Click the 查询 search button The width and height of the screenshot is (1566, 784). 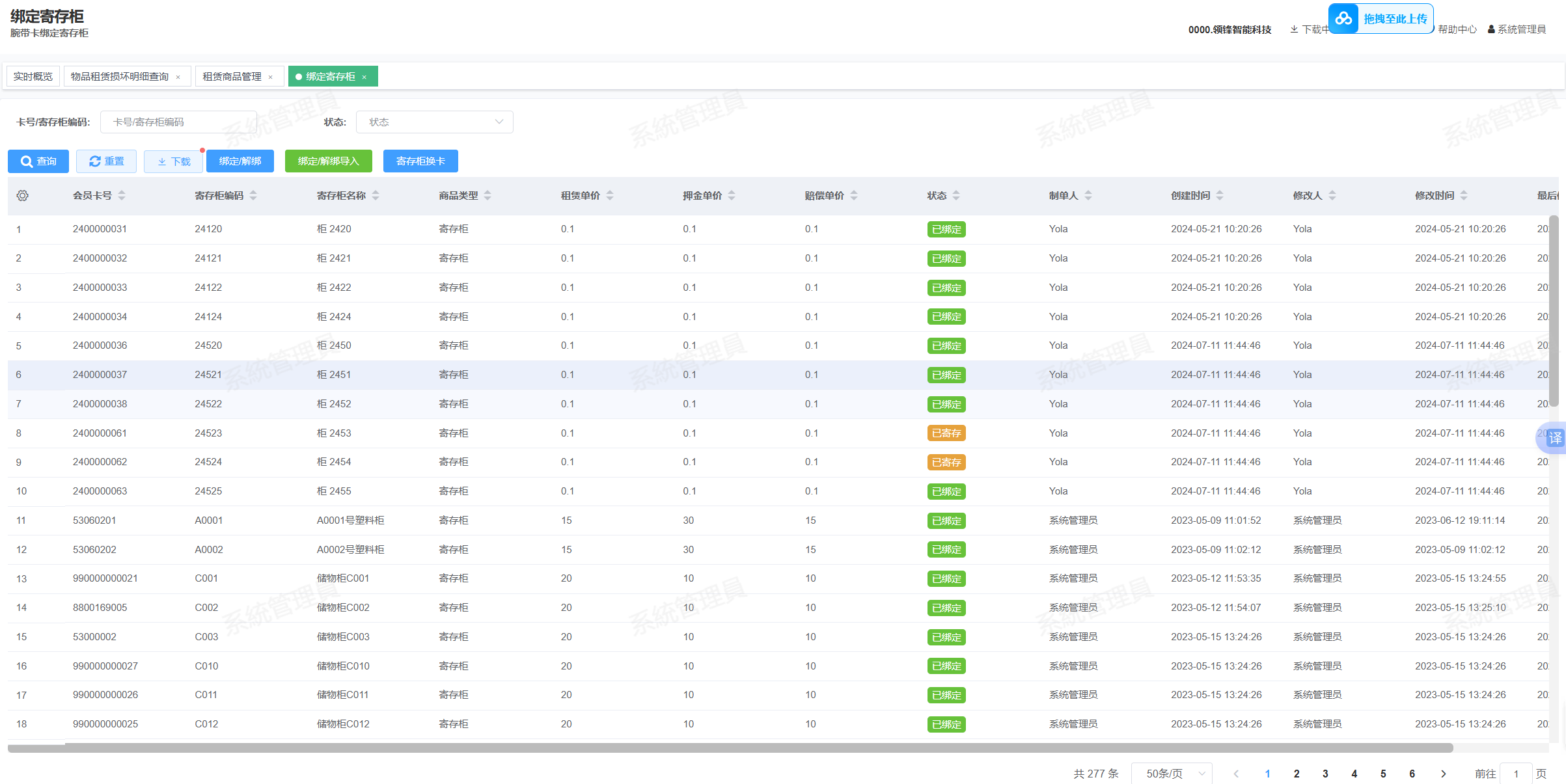(x=38, y=161)
